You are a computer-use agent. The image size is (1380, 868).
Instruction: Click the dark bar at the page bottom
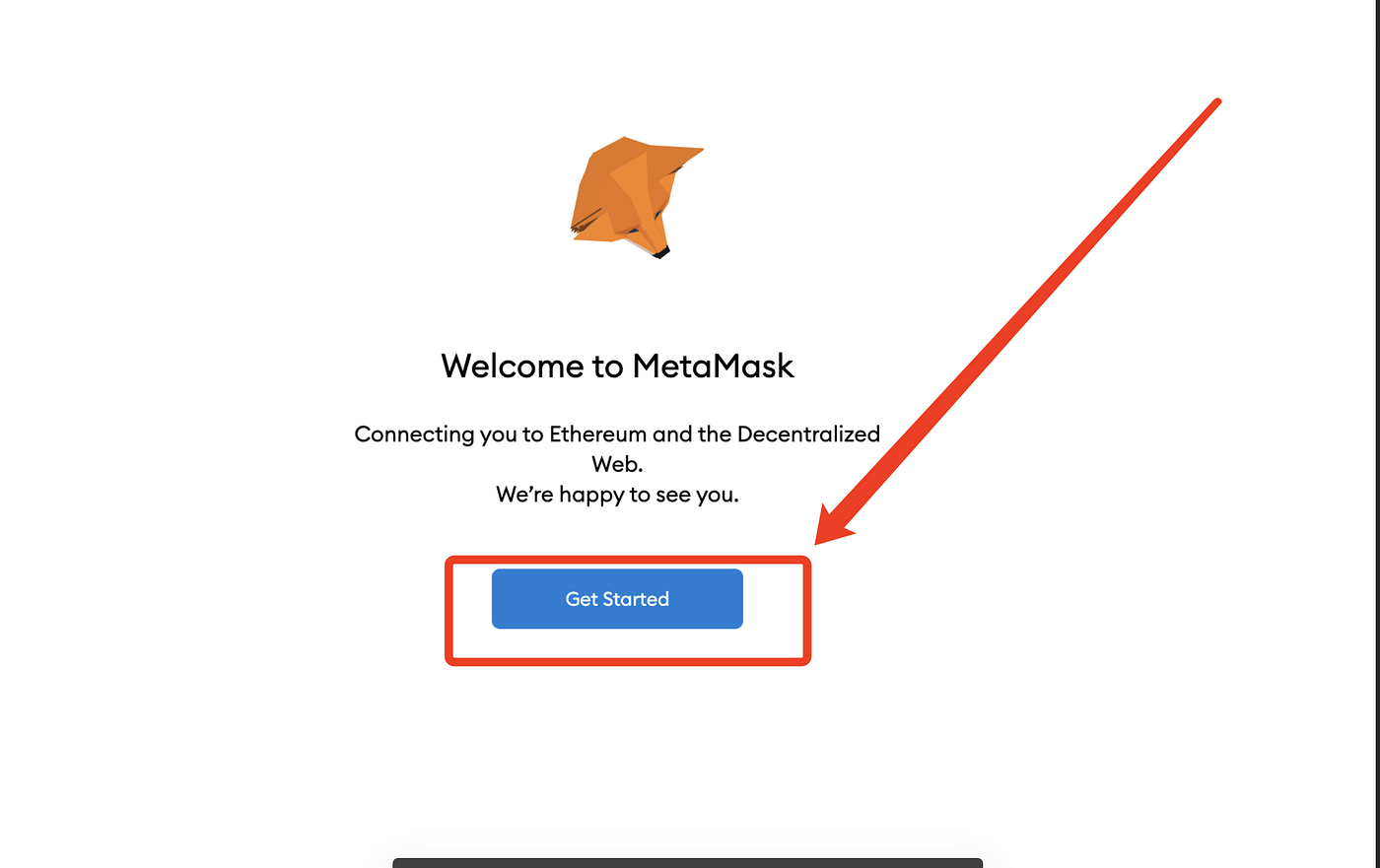pos(688,863)
